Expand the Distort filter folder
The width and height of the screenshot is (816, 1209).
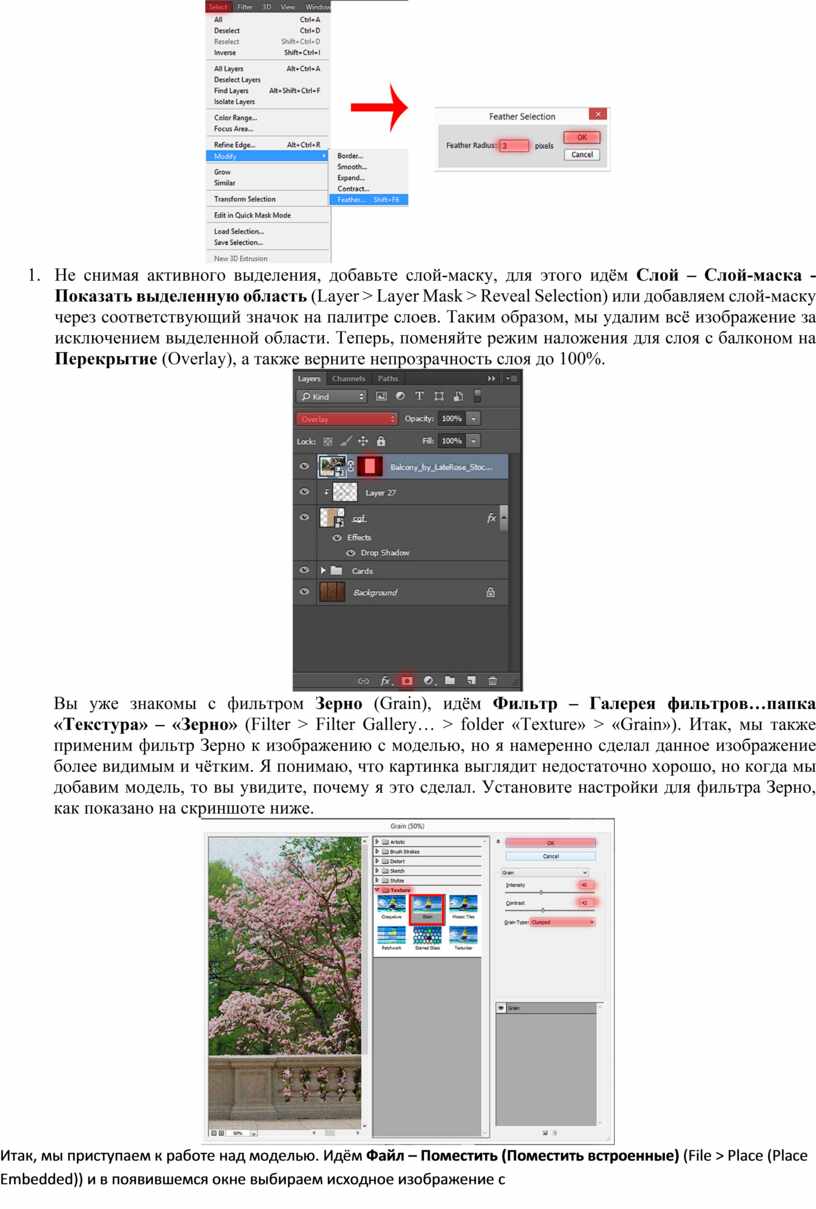coord(378,861)
